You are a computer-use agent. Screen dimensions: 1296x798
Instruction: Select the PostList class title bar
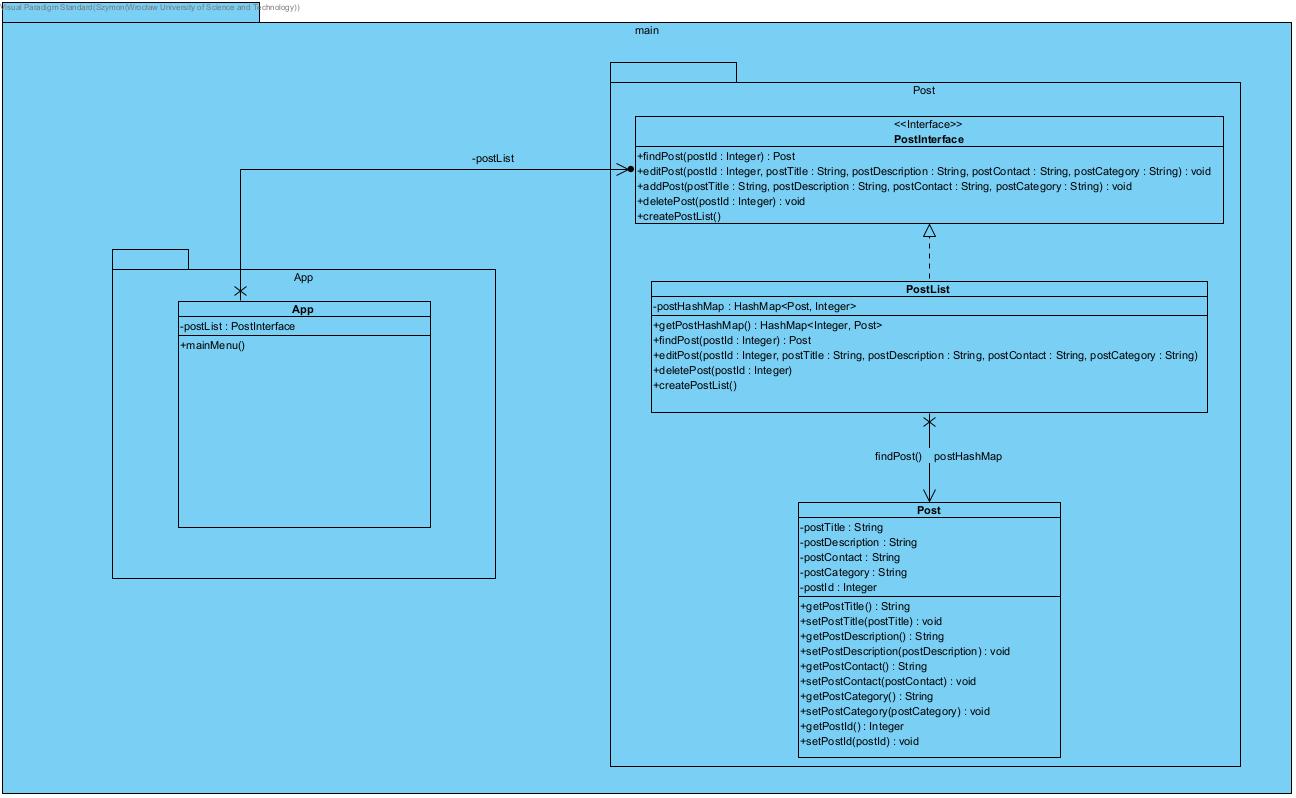[928, 290]
